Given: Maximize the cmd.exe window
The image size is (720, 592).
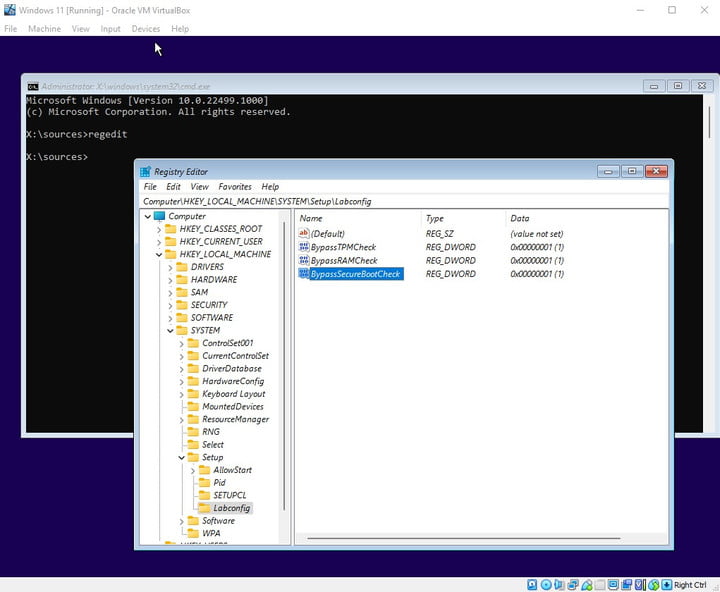Looking at the screenshot, I should coord(678,86).
